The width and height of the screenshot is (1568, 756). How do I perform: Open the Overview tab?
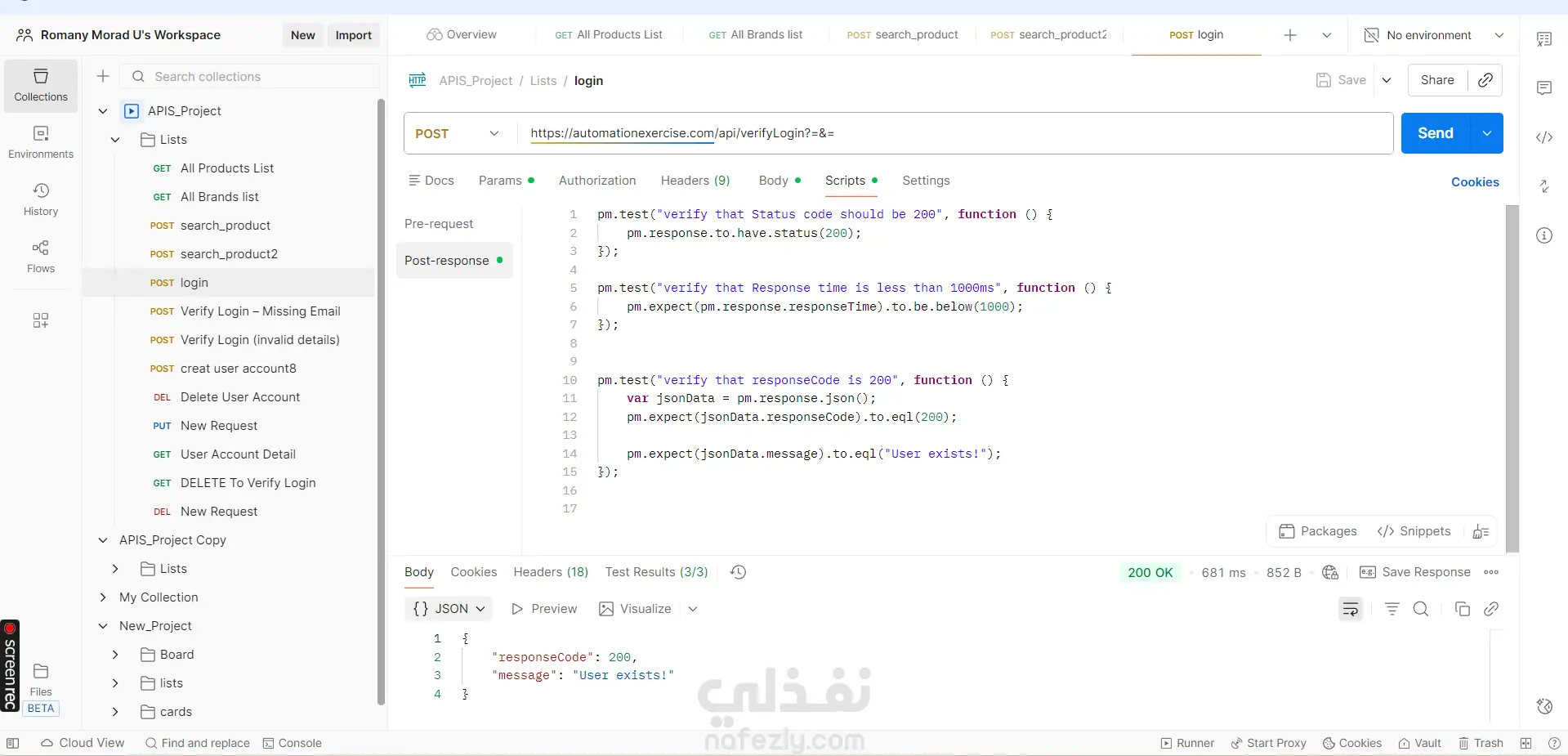pyautogui.click(x=462, y=35)
